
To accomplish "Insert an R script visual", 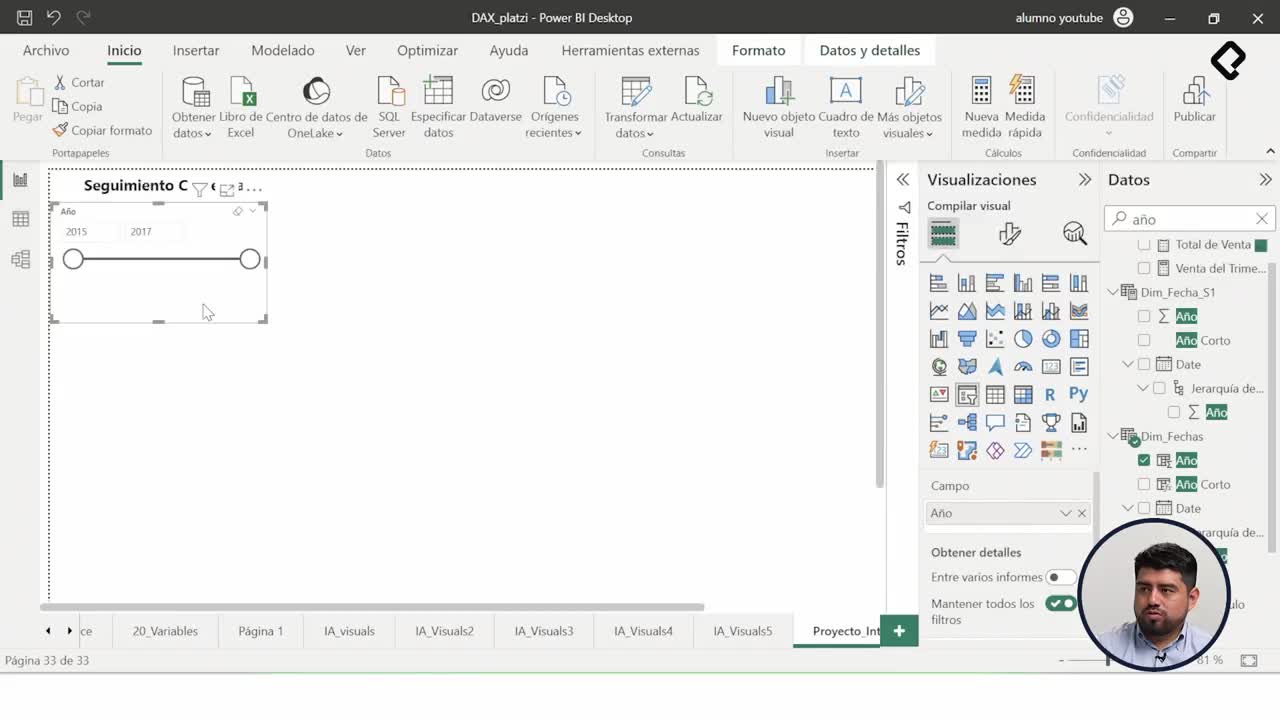I will [1050, 395].
